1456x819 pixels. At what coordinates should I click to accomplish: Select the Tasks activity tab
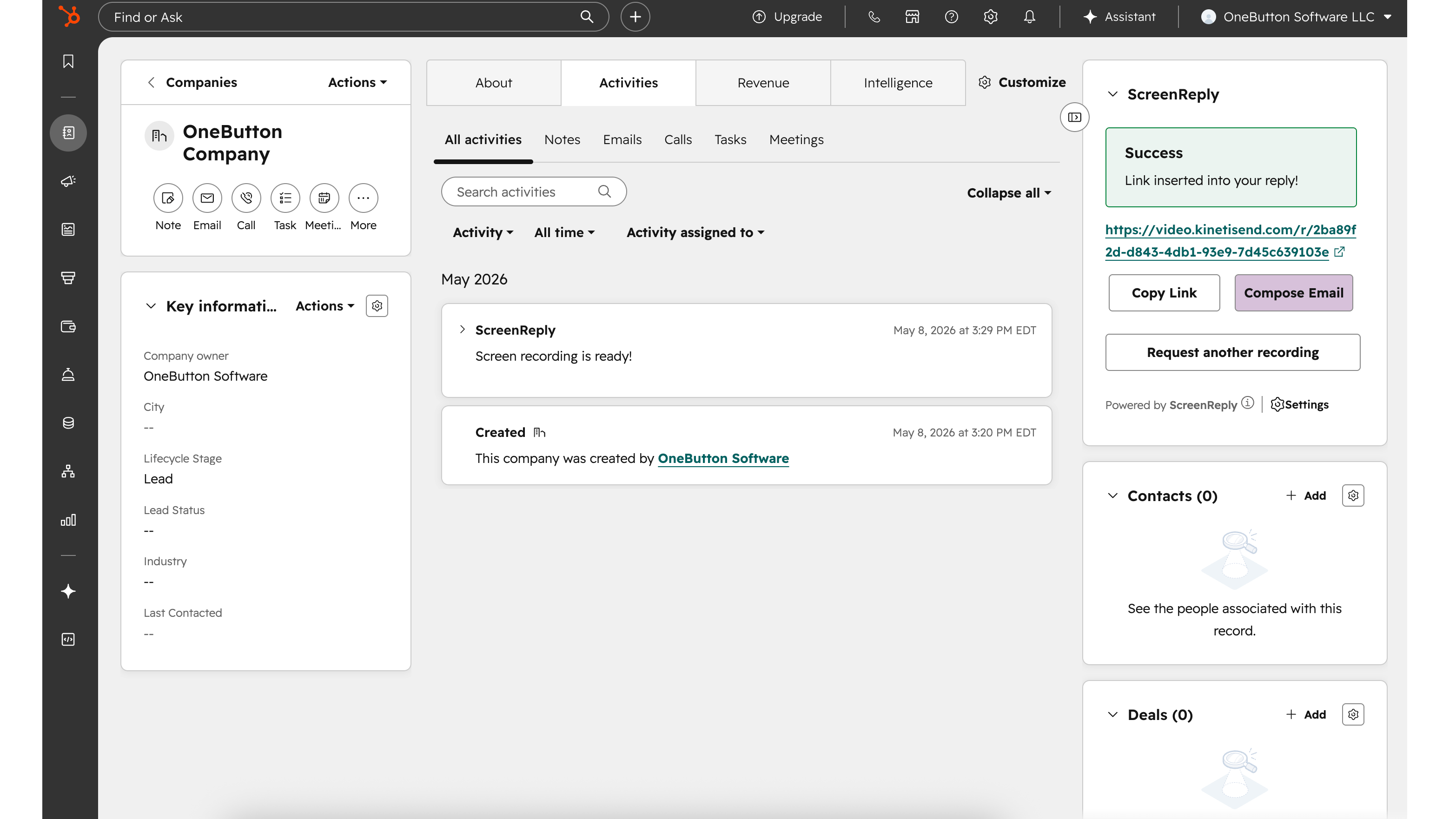(730, 139)
